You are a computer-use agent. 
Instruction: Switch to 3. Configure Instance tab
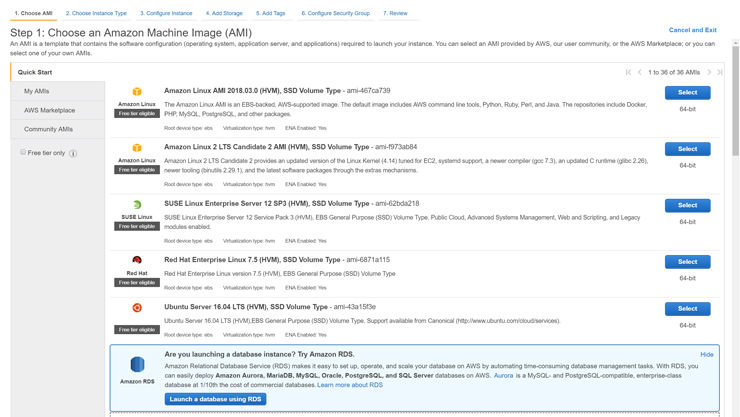pos(166,13)
